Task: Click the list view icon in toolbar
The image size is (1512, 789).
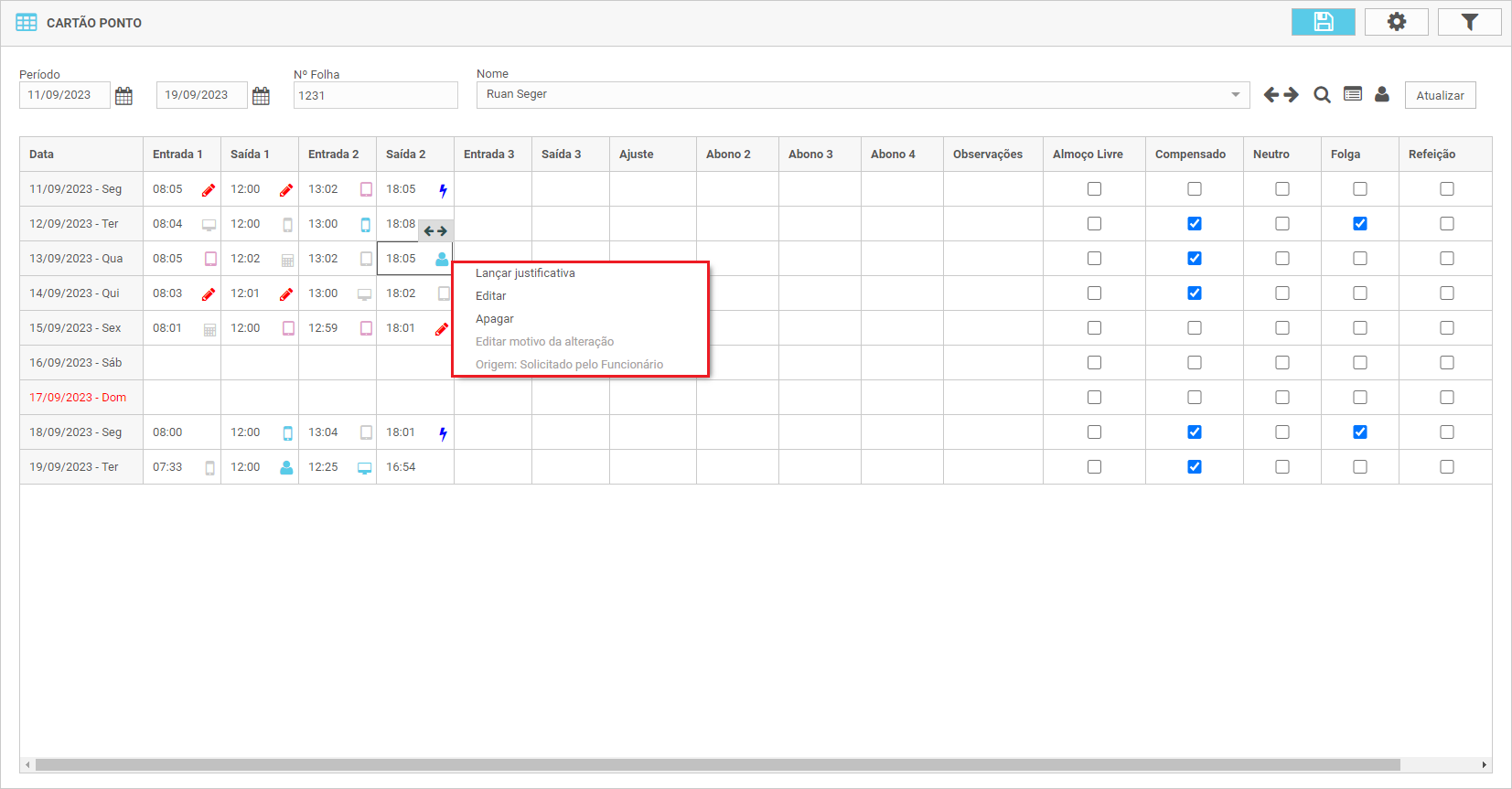Action: [x=1353, y=94]
